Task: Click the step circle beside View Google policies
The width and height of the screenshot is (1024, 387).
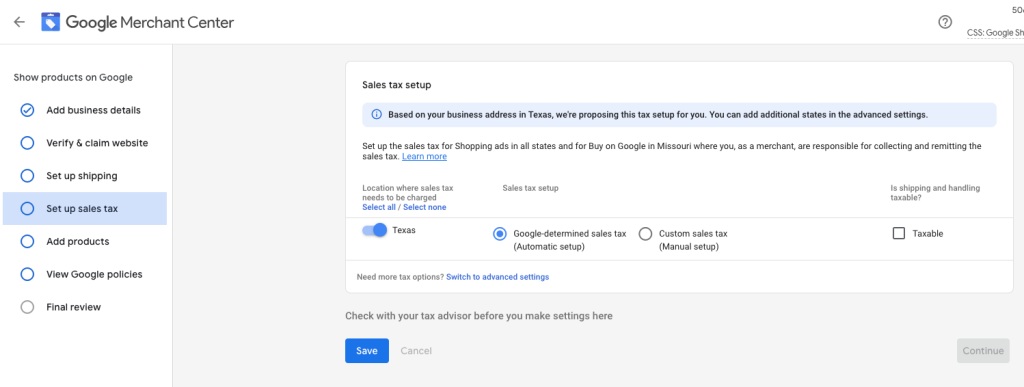Action: (x=27, y=274)
